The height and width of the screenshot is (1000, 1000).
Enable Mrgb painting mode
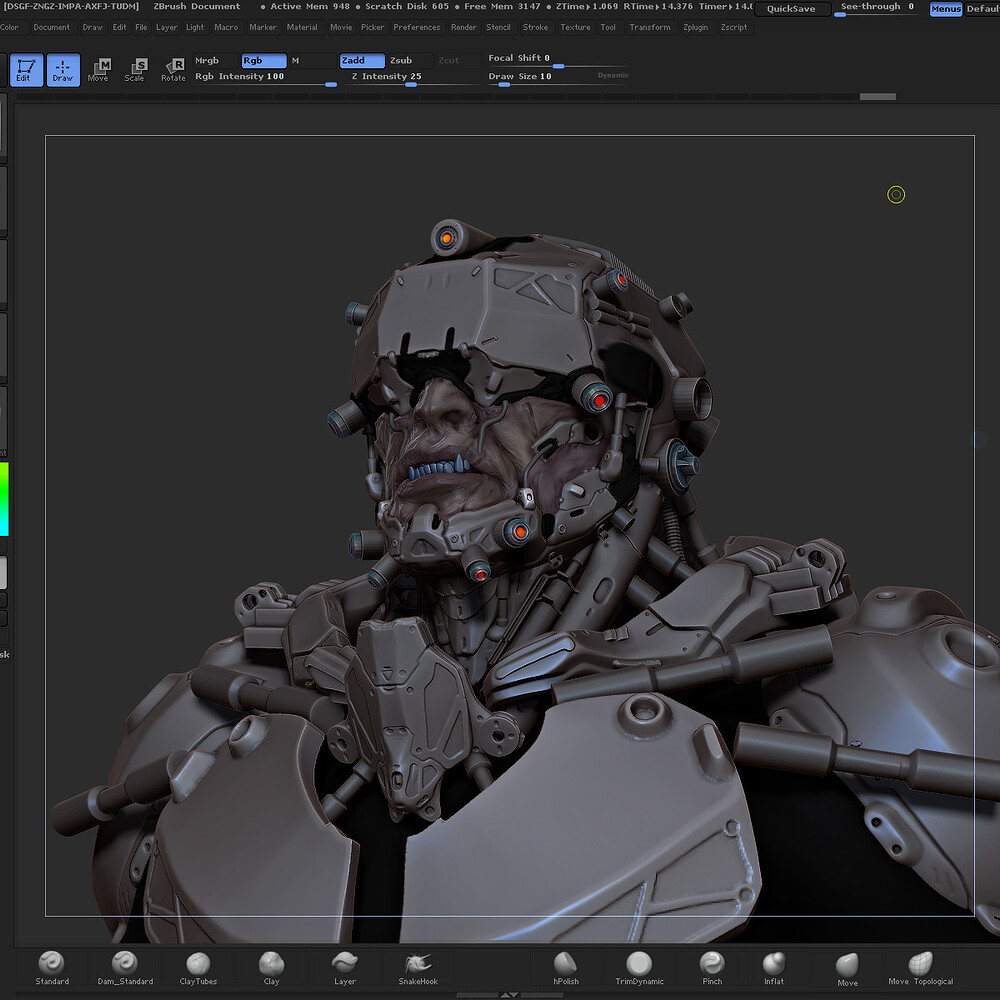point(216,61)
